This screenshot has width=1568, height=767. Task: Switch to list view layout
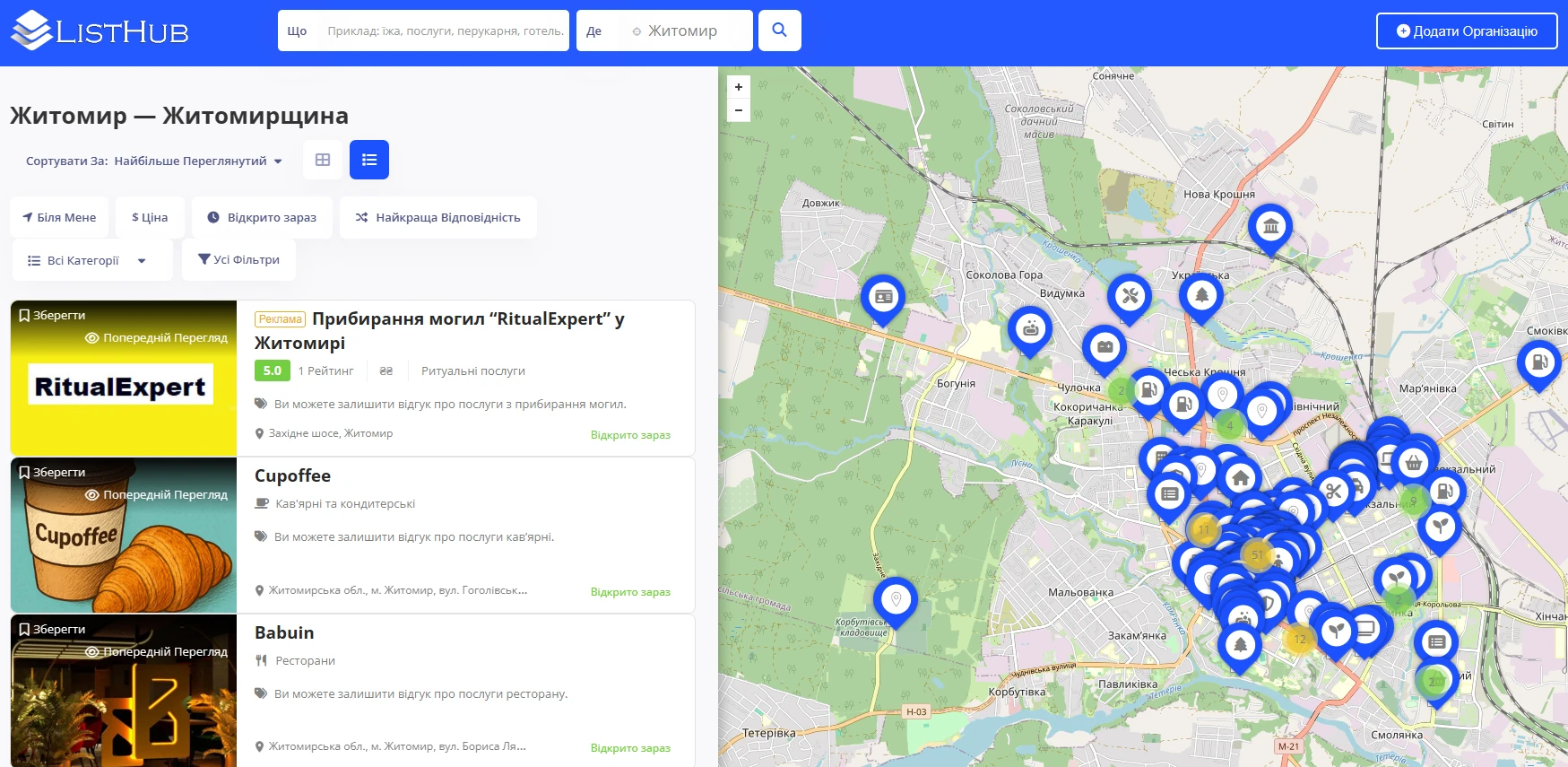point(369,160)
